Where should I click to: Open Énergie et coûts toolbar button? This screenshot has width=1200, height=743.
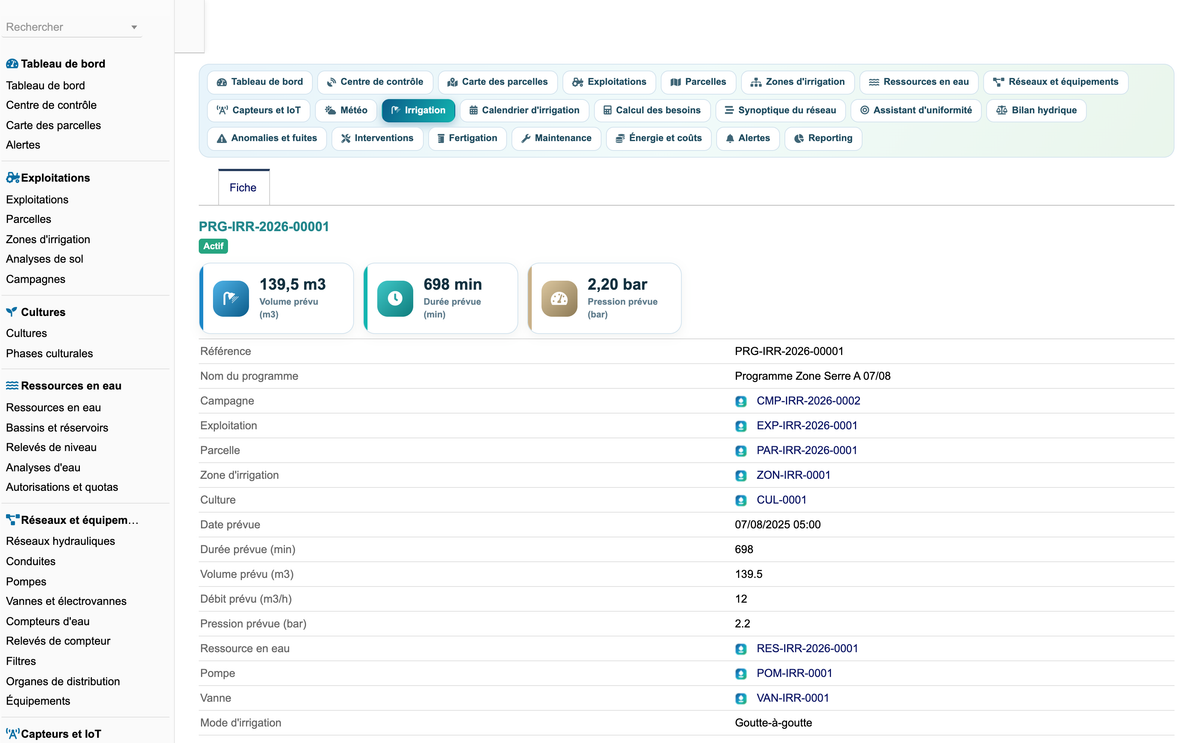click(x=658, y=138)
